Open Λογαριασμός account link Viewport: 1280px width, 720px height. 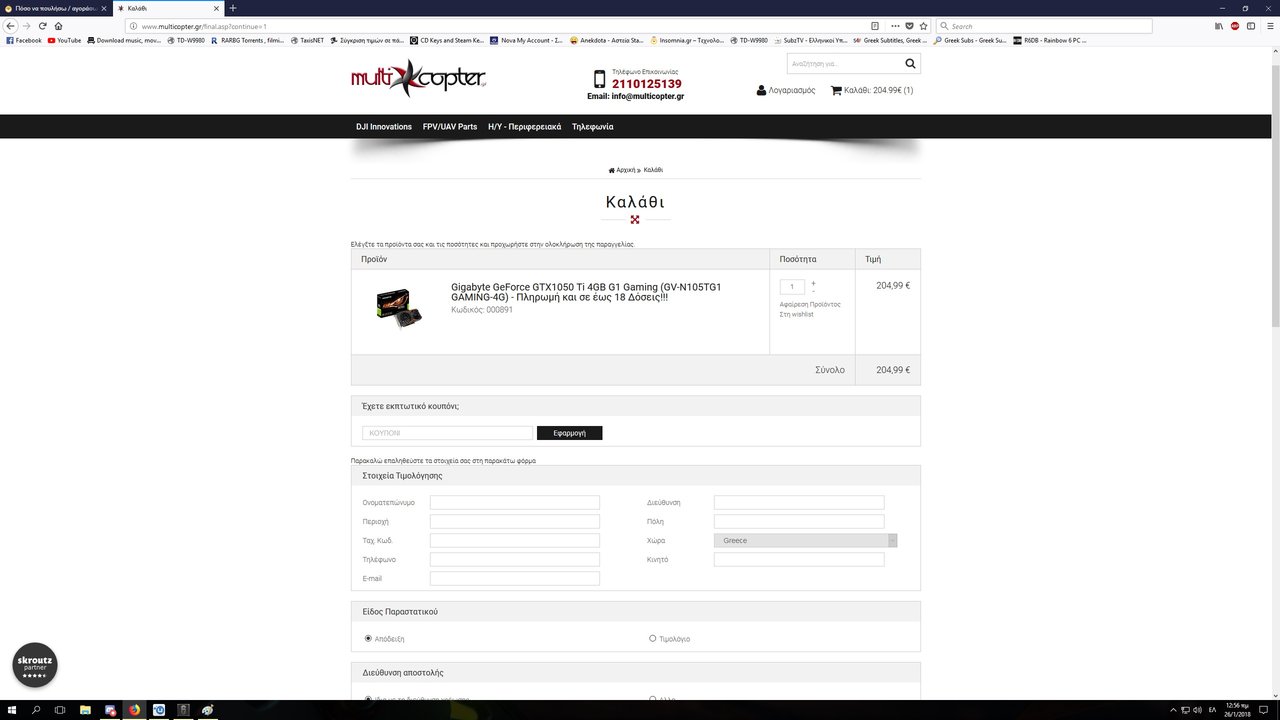[x=792, y=90]
